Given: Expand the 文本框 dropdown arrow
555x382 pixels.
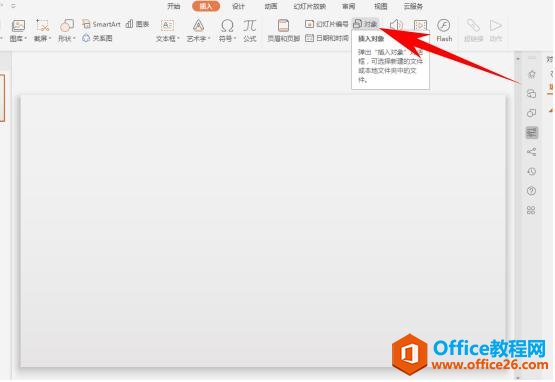Looking at the screenshot, I should [178, 39].
